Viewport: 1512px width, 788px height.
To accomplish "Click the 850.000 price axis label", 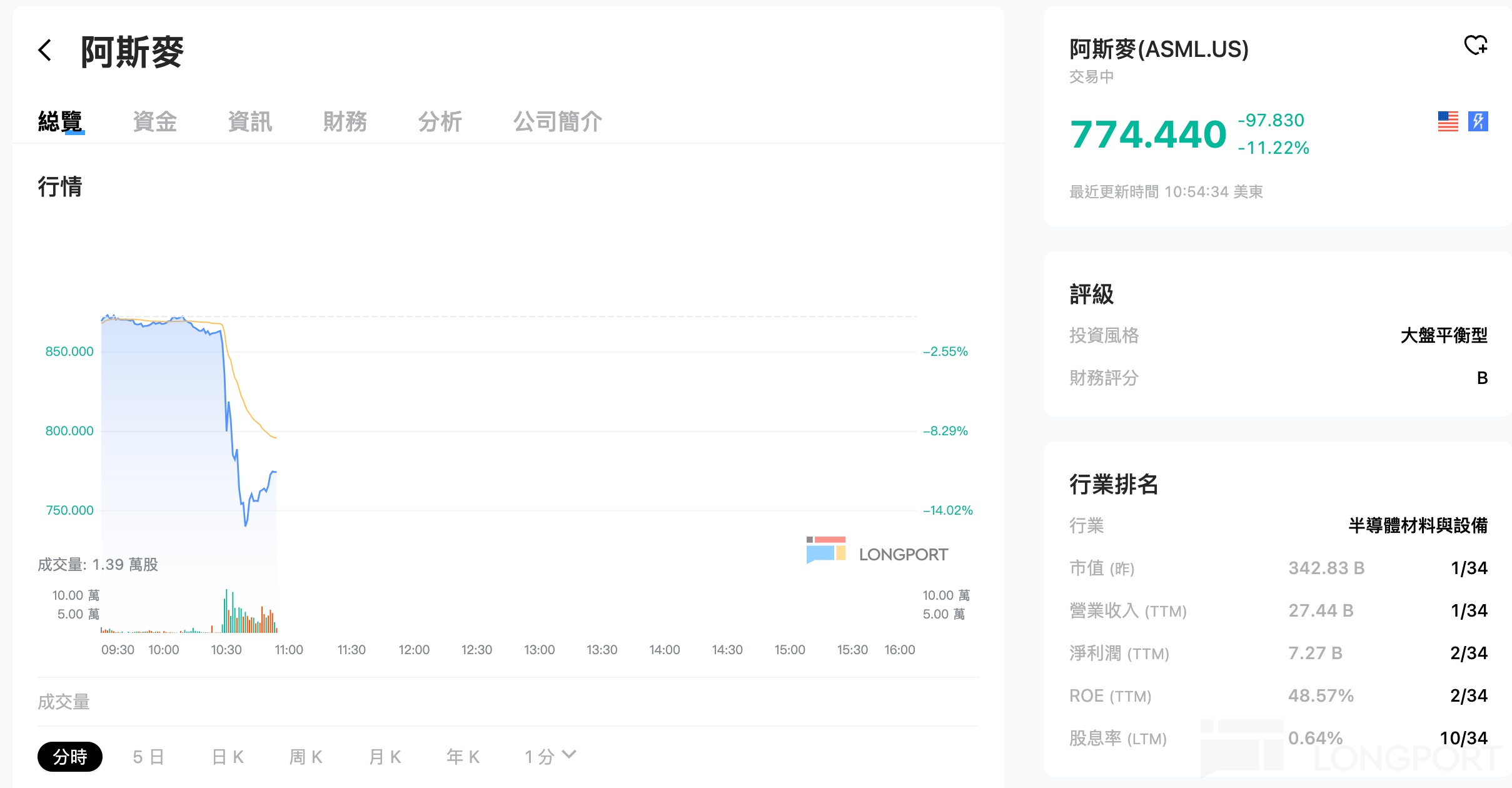I will click(69, 351).
